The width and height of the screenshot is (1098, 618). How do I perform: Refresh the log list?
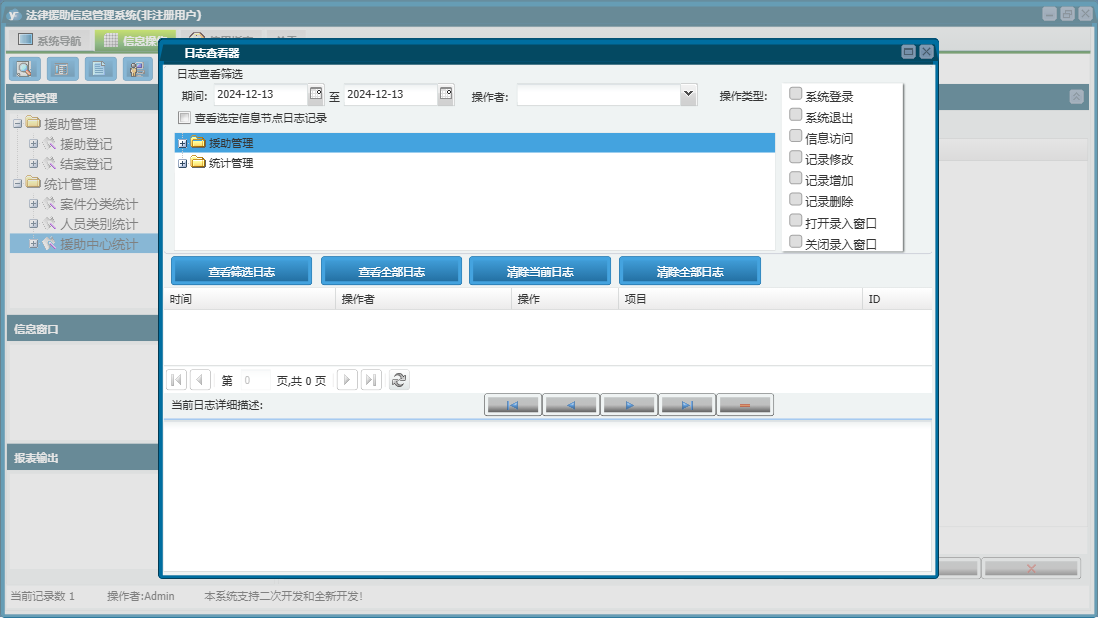click(399, 380)
